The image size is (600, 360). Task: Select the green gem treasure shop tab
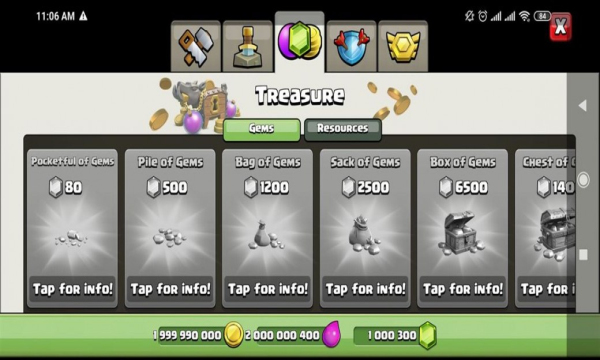(x=300, y=41)
